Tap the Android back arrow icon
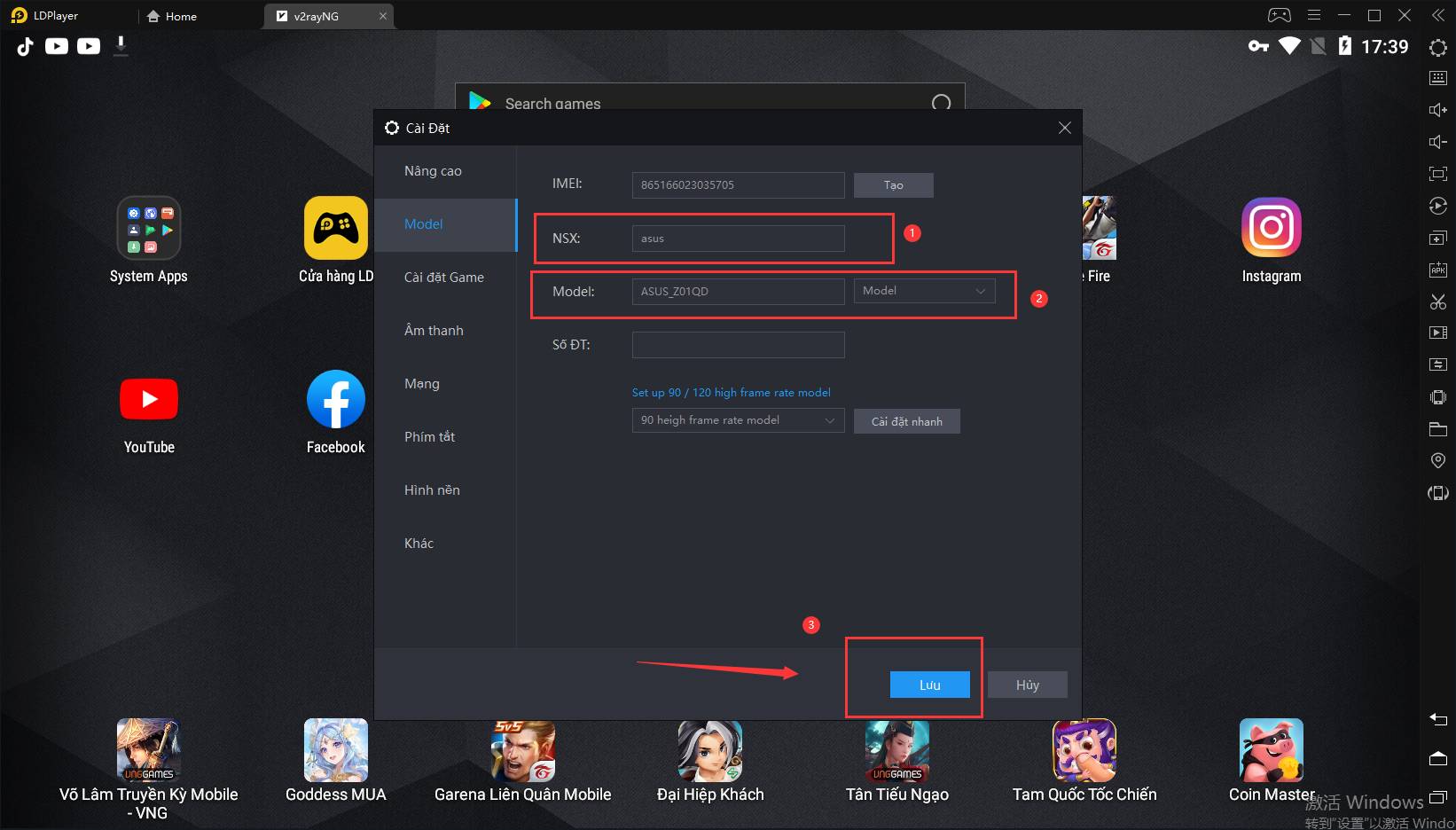Viewport: 1456px width, 830px height. (x=1438, y=719)
